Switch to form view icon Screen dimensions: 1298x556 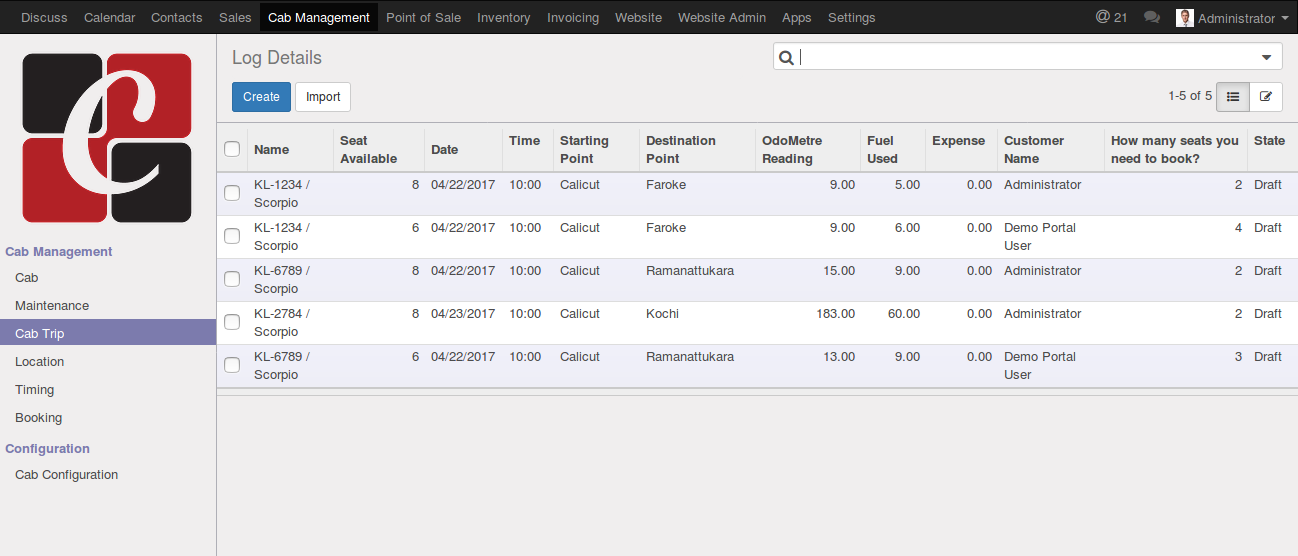coord(1266,97)
